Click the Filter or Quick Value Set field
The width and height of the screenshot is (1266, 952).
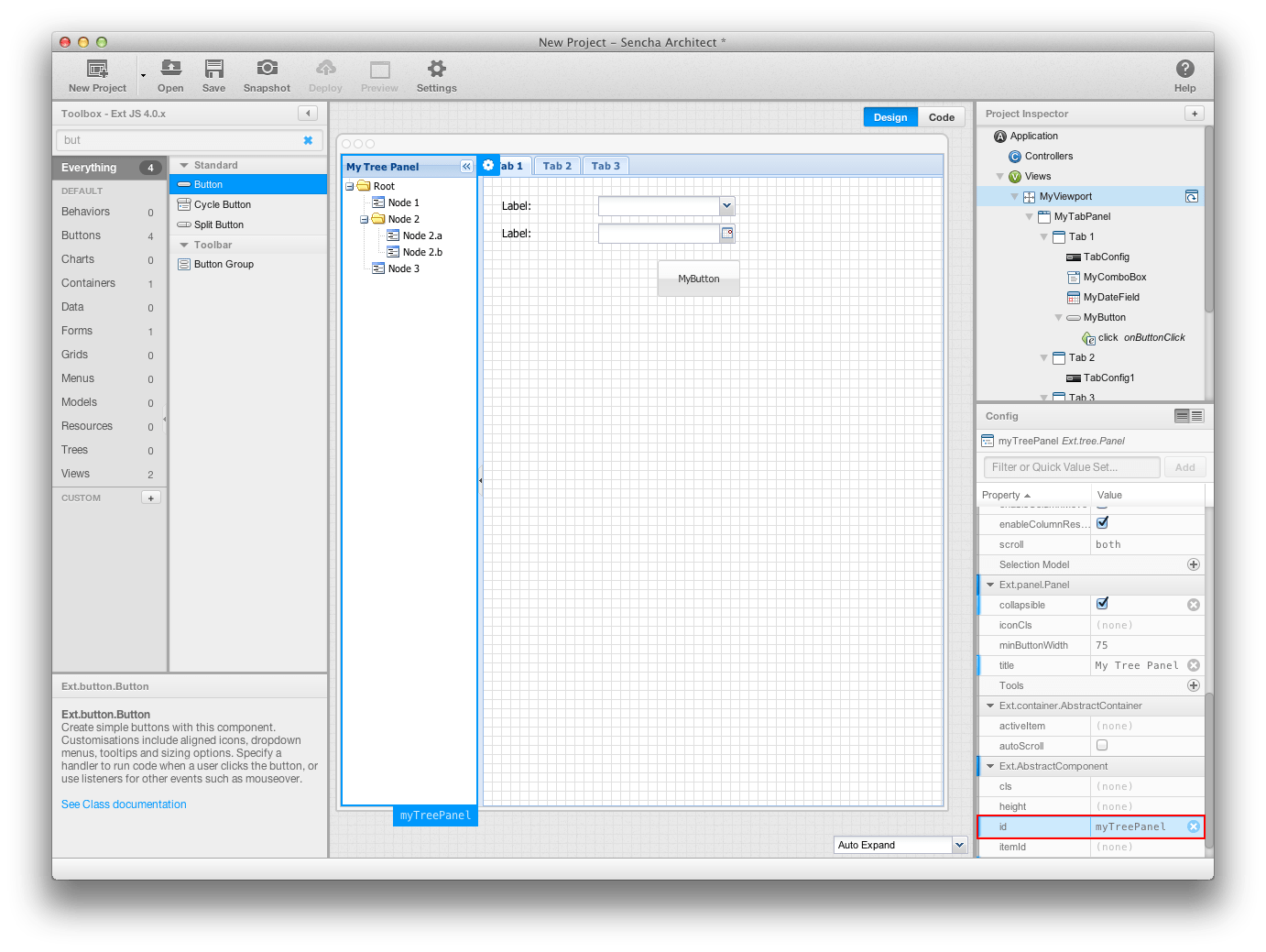click(1072, 467)
